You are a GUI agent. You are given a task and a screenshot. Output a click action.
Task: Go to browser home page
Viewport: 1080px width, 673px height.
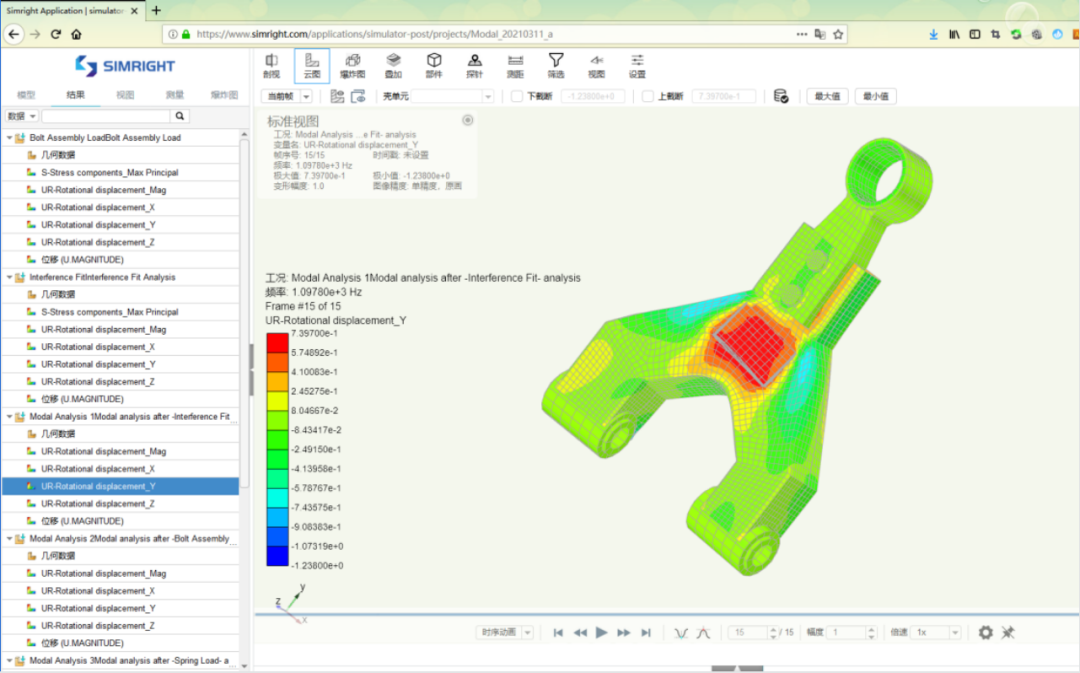pos(76,34)
